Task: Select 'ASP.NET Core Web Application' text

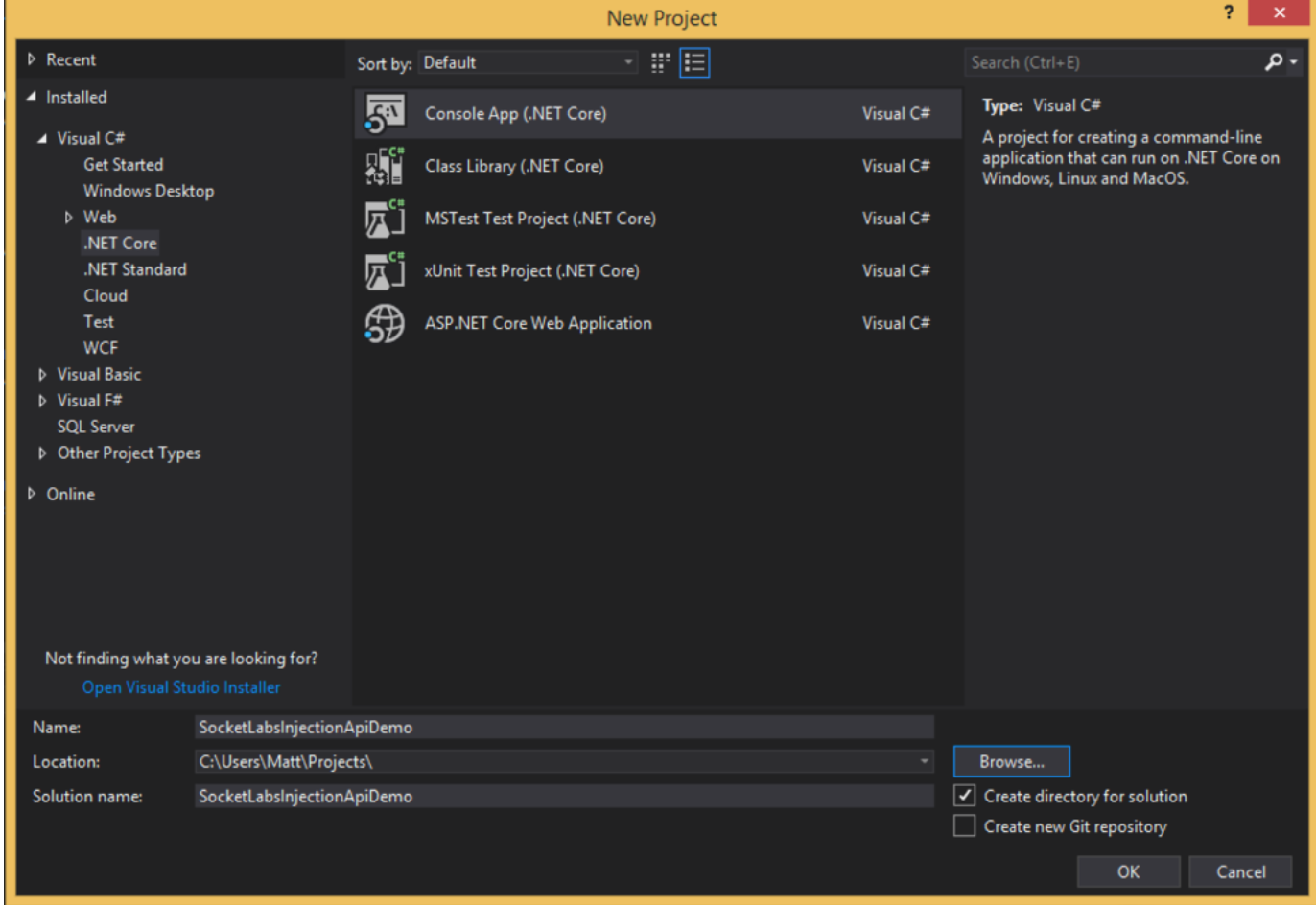Action: (538, 323)
